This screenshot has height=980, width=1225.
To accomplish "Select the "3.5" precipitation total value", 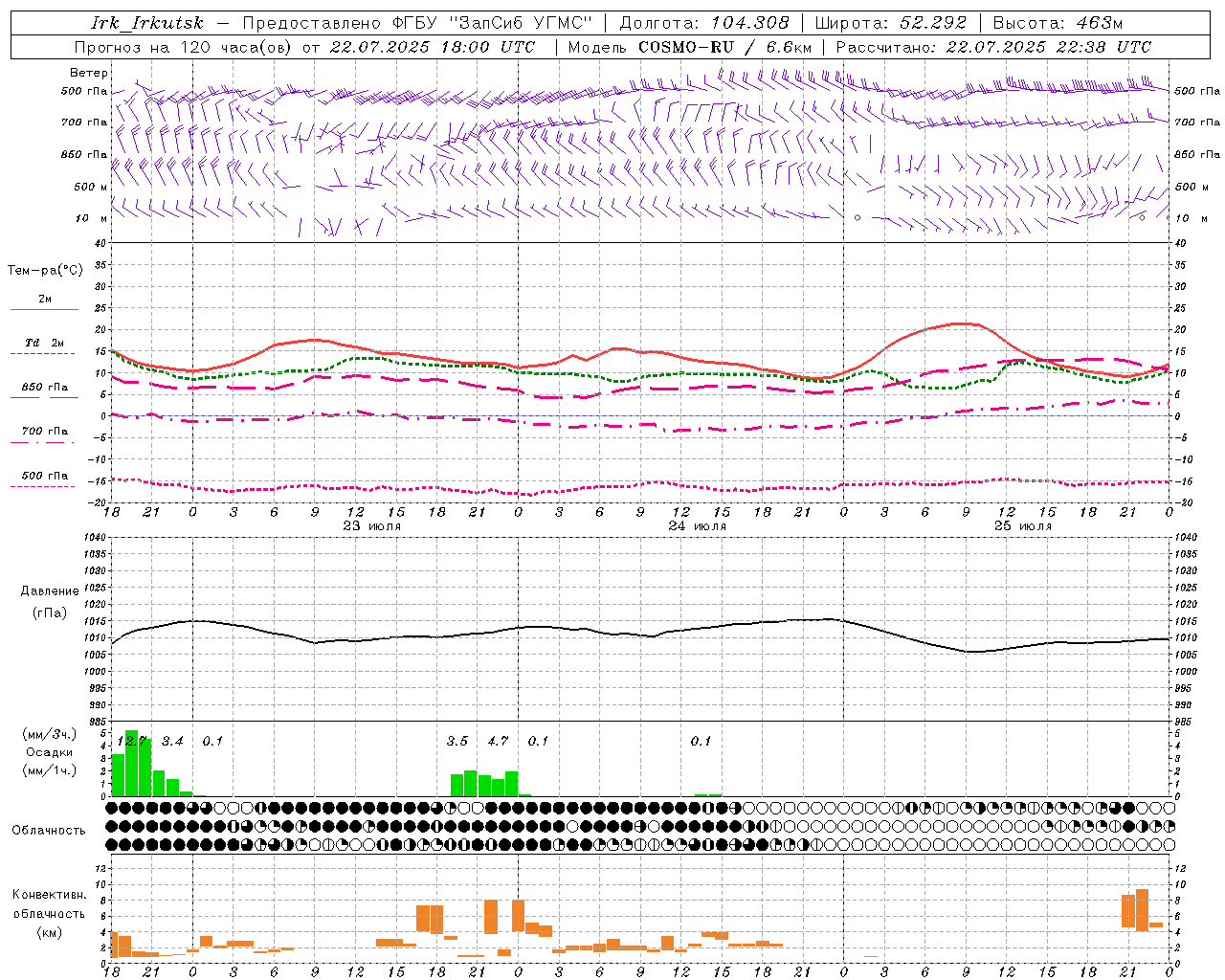I will 457,741.
